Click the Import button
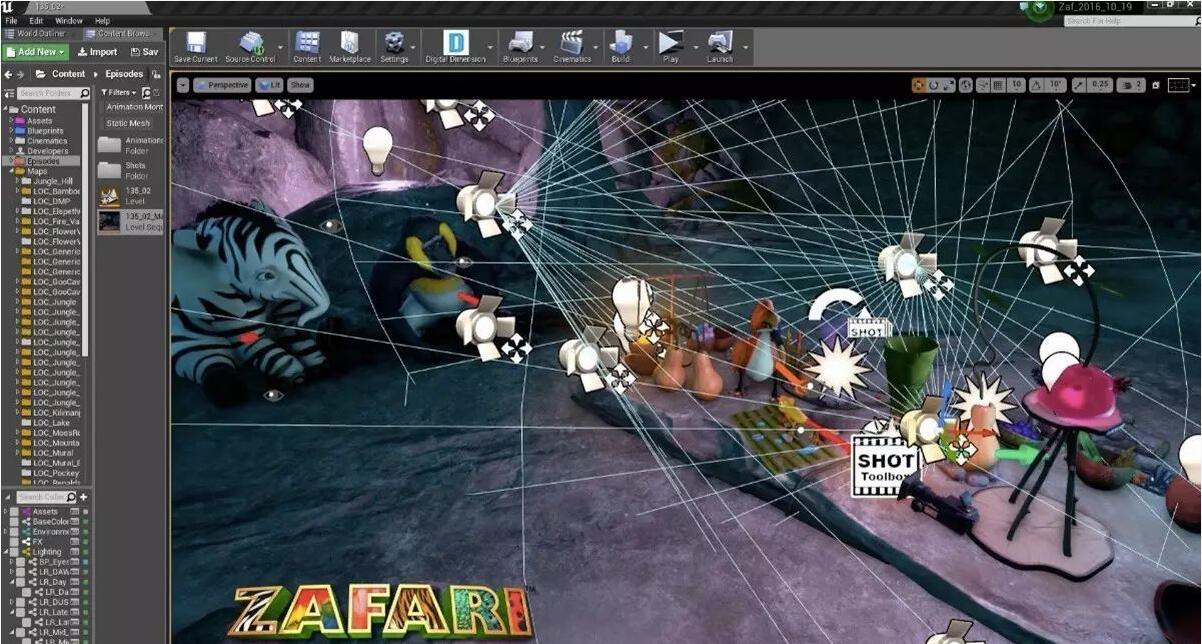The height and width of the screenshot is (644, 1202). [97, 52]
